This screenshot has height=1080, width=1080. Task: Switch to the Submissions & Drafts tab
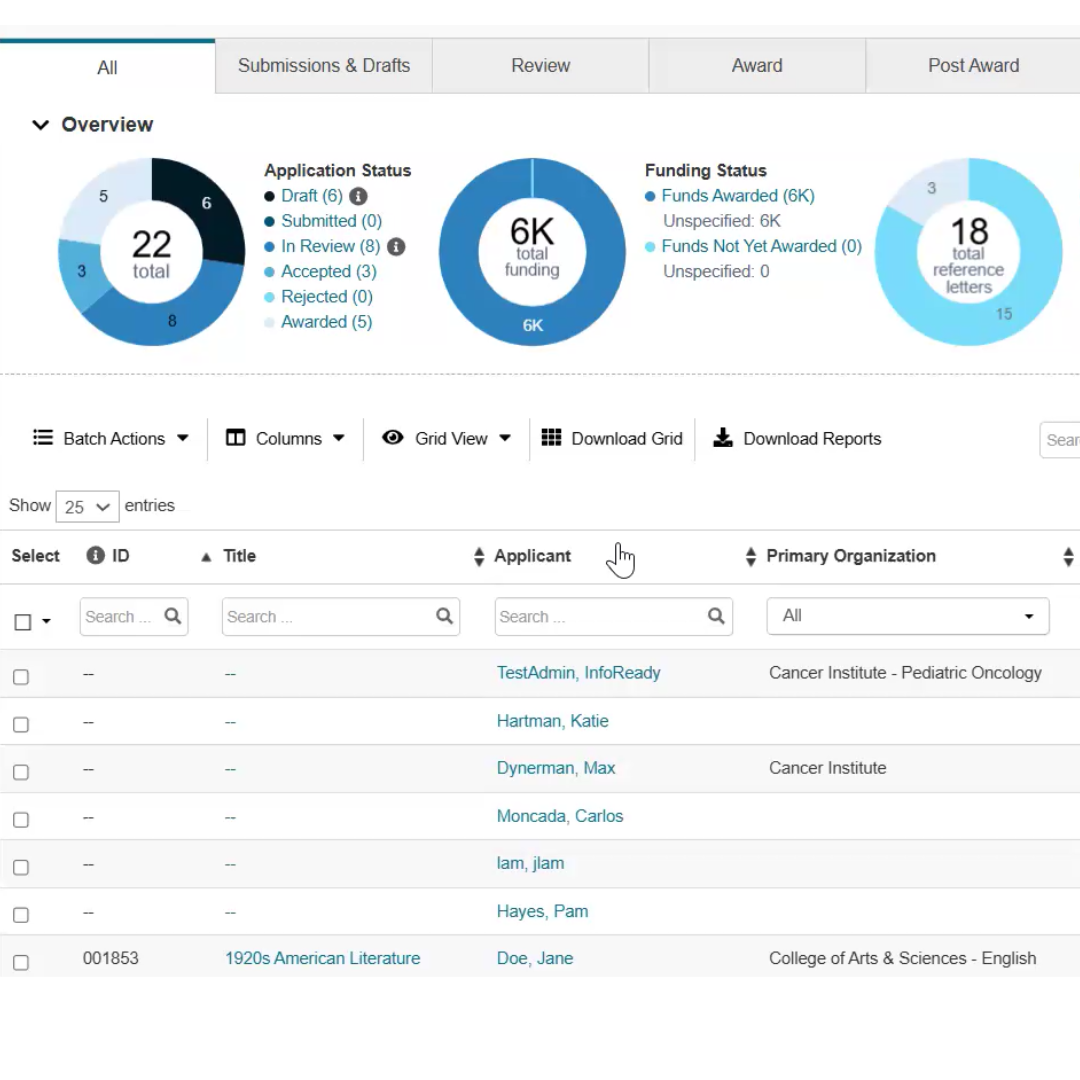(324, 66)
